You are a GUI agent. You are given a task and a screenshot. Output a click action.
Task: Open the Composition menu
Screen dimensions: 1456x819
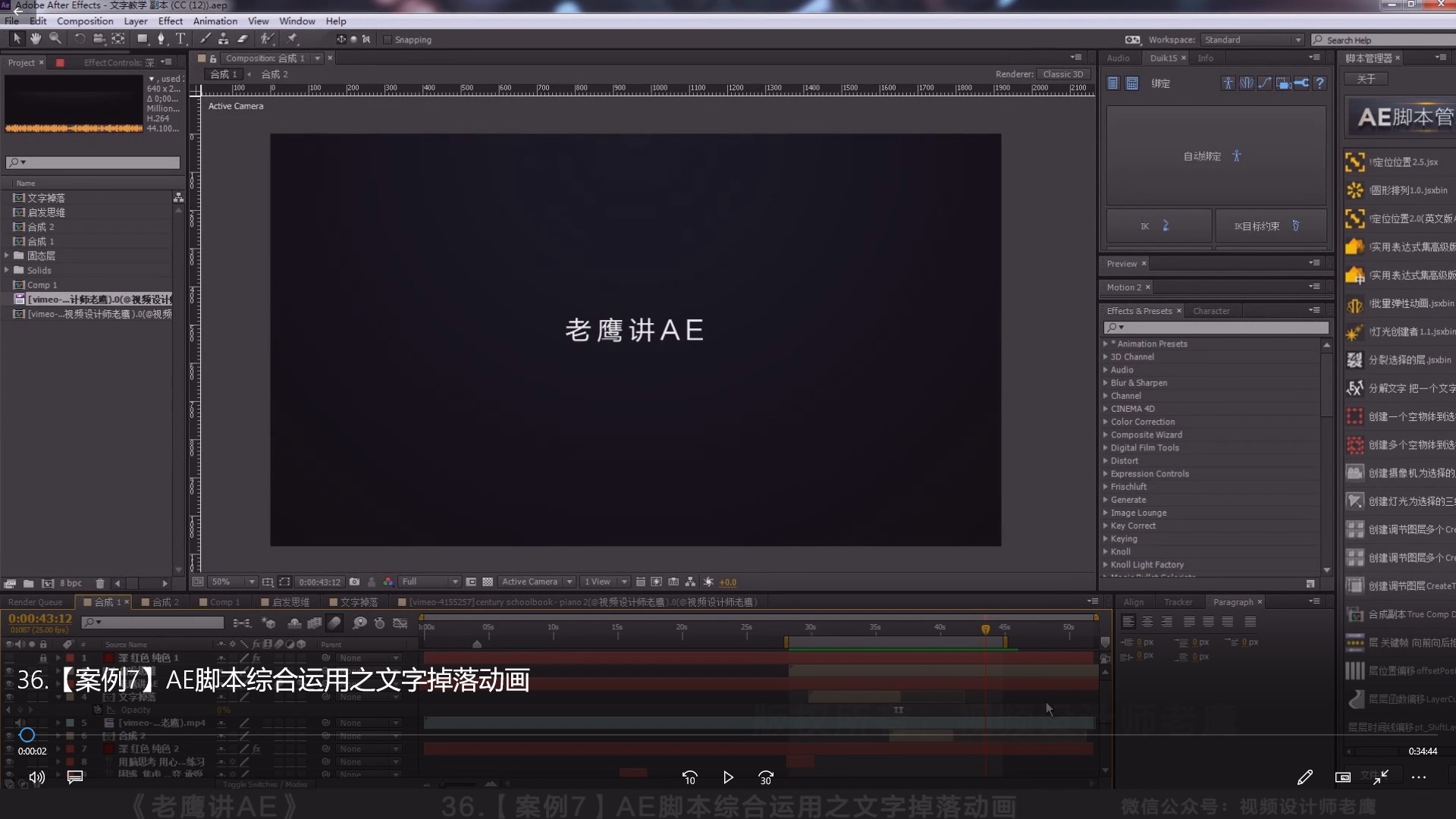tap(85, 21)
